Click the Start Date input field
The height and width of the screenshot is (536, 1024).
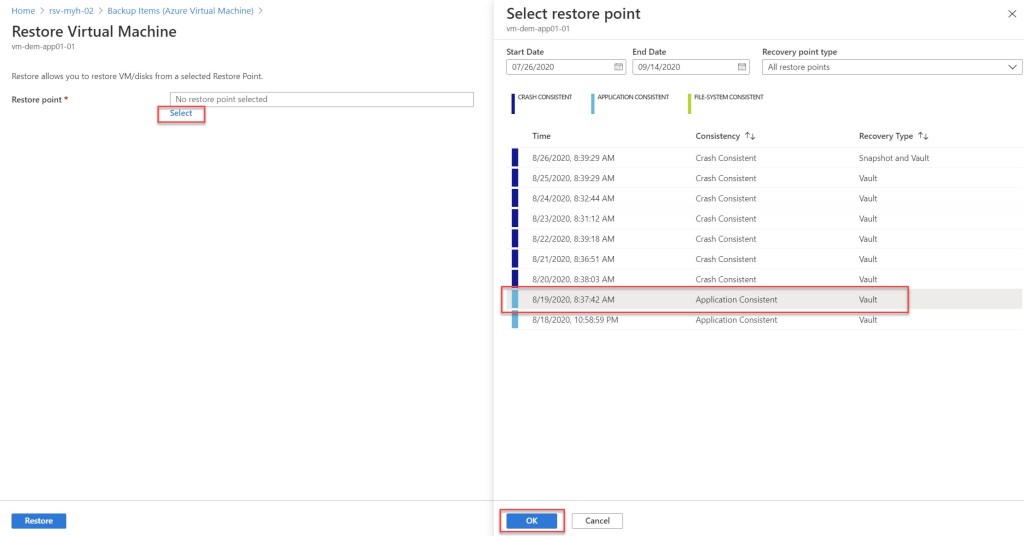click(x=558, y=67)
